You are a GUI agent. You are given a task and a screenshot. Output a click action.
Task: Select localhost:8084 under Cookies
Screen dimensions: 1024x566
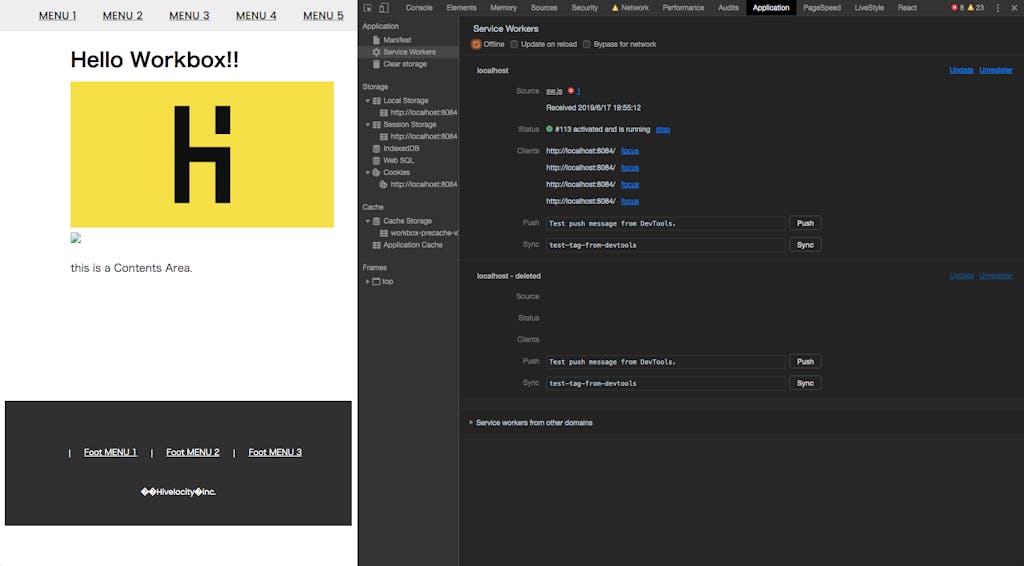pyautogui.click(x=418, y=184)
